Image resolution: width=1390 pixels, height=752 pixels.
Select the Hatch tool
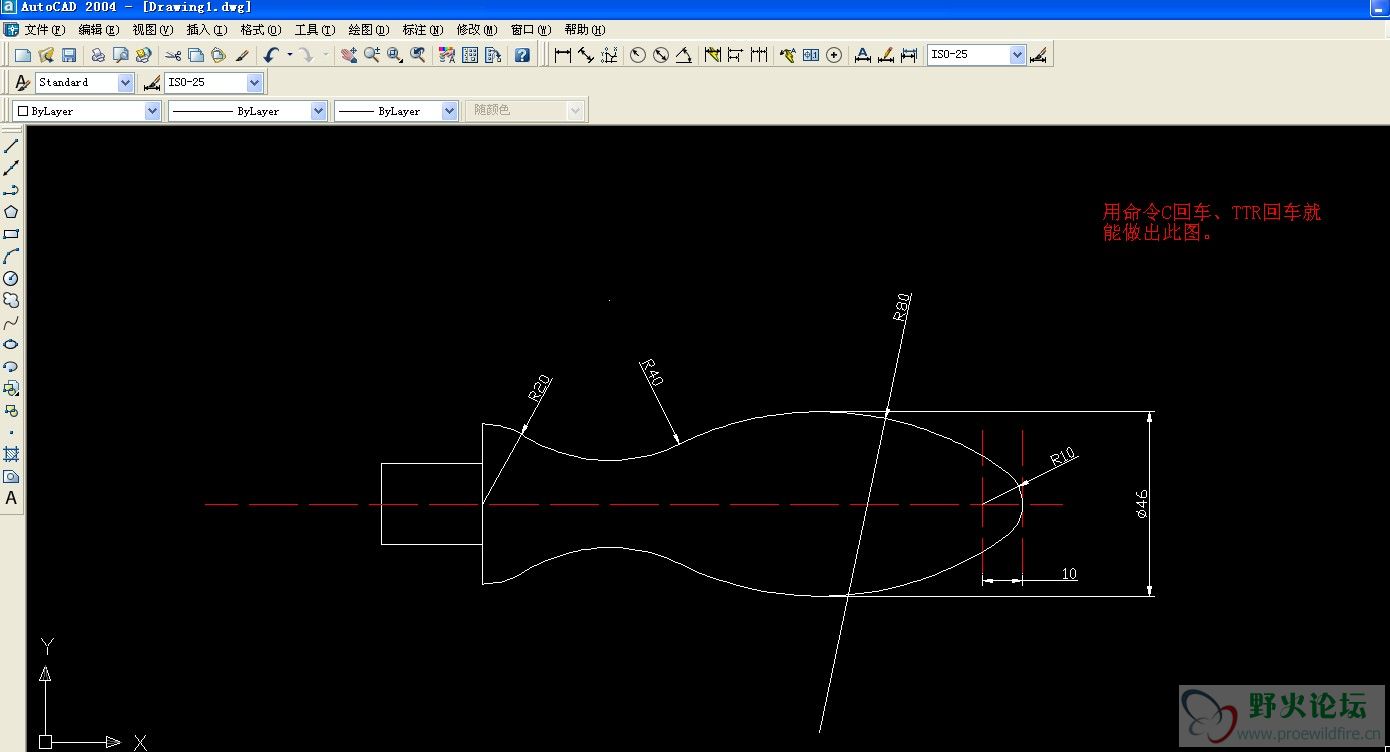tap(11, 454)
